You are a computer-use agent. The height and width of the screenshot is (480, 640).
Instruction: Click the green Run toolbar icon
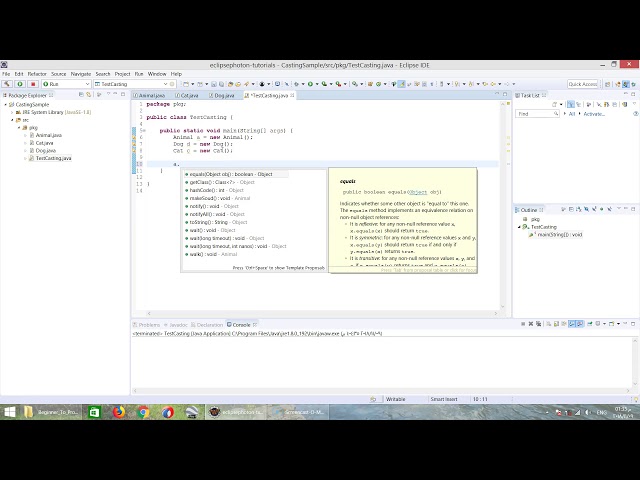310,84
